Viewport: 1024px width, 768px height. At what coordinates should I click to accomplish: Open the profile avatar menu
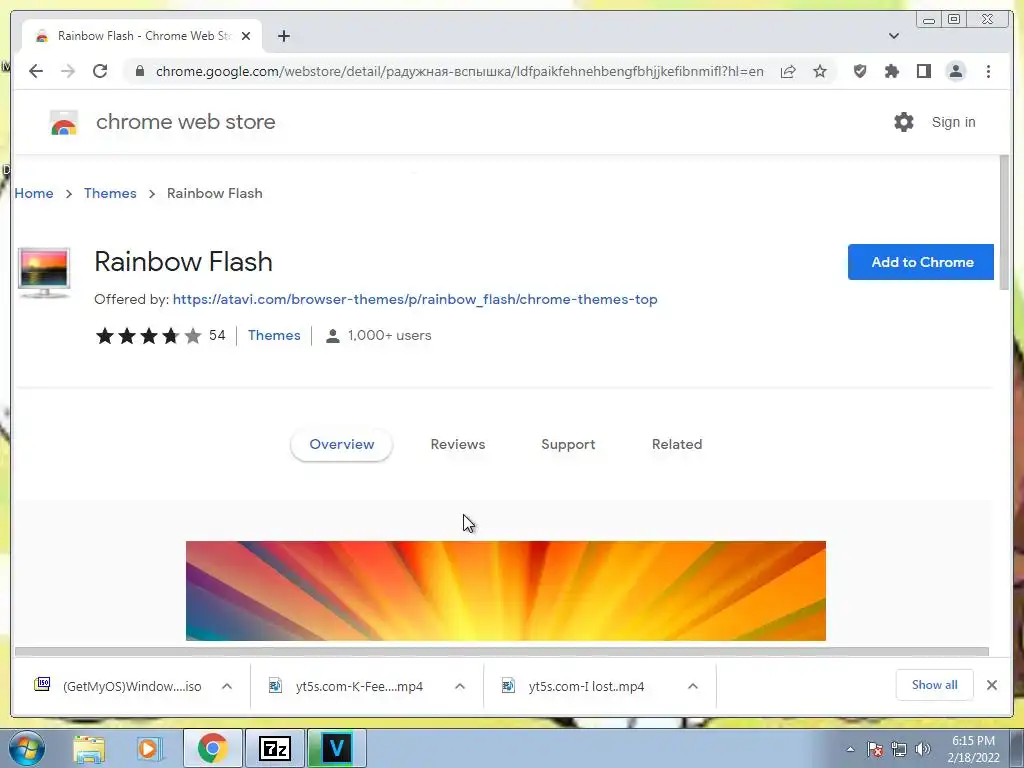click(x=955, y=71)
